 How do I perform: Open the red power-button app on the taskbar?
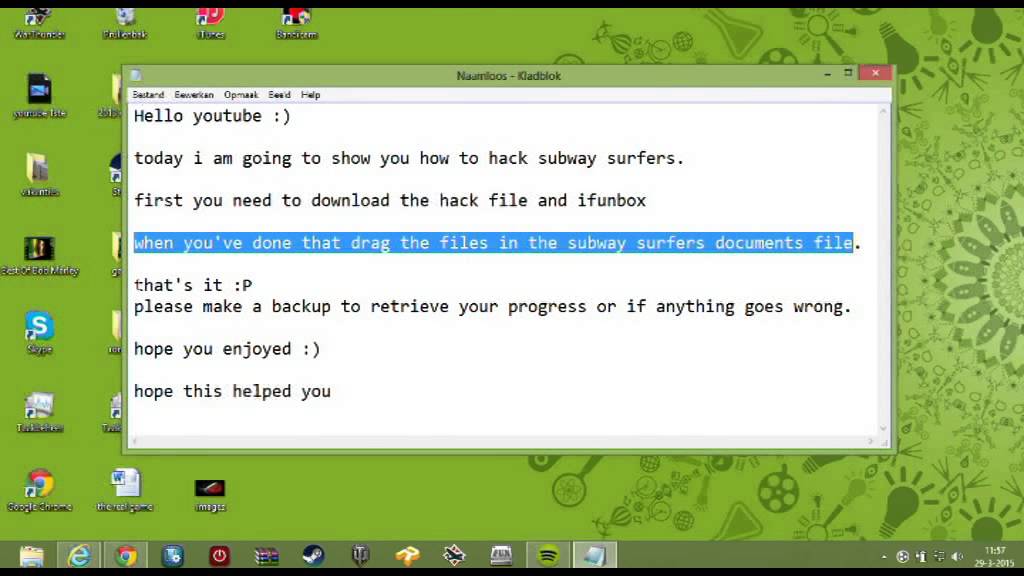pos(219,556)
